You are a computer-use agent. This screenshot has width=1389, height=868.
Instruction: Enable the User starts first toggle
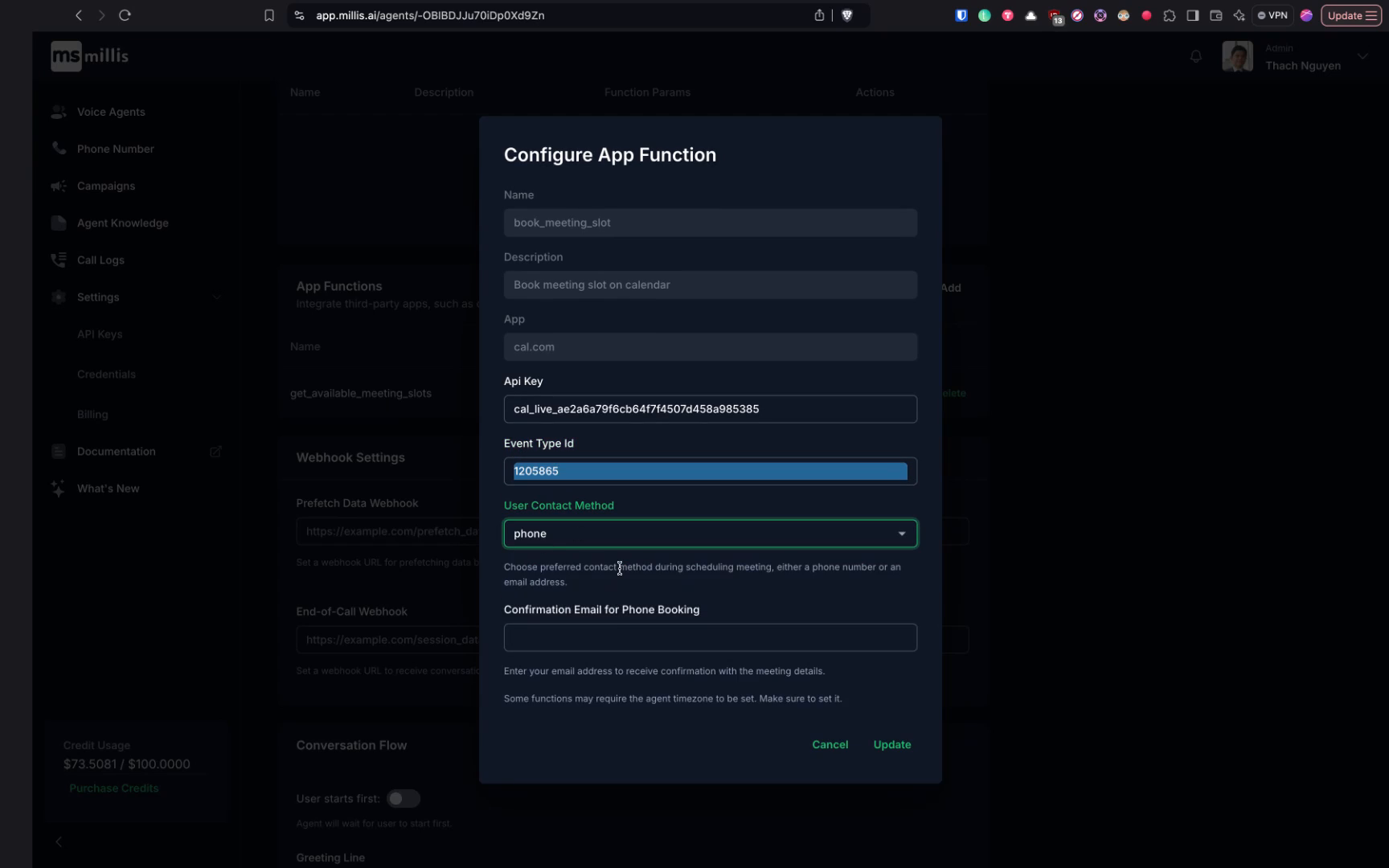(x=404, y=798)
